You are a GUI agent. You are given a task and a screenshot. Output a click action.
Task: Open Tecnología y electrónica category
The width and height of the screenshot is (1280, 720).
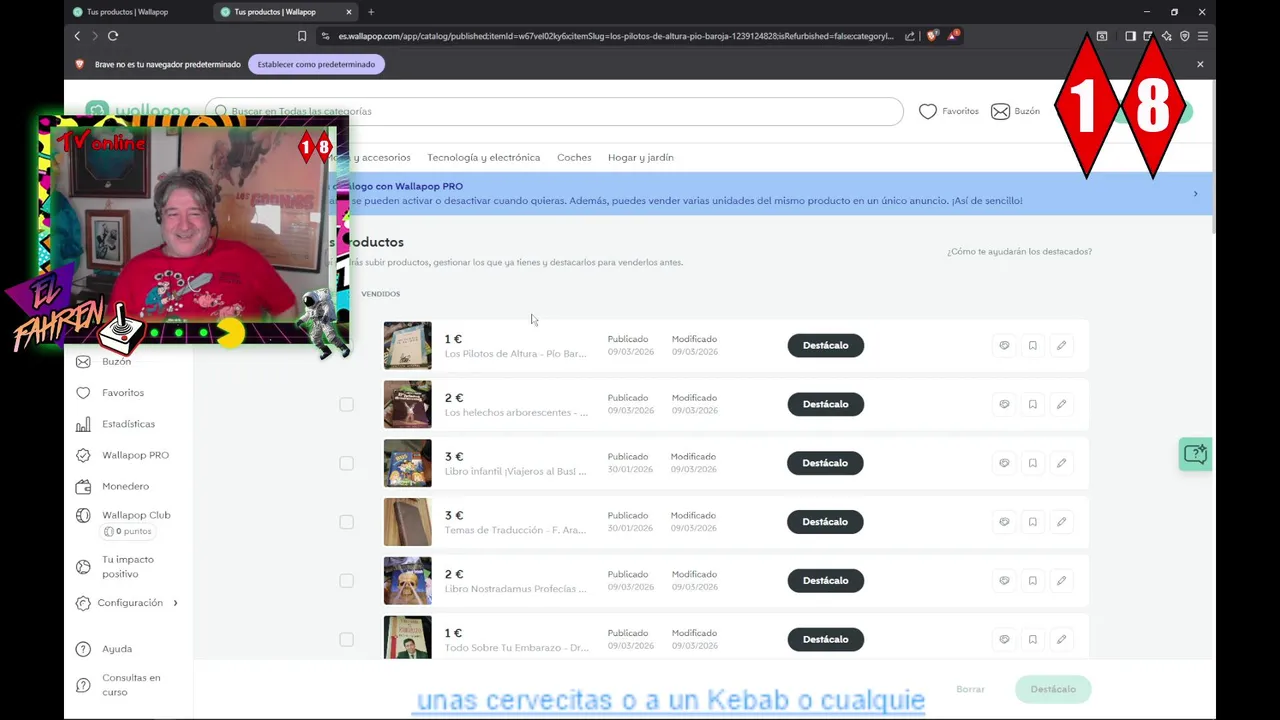pos(483,157)
